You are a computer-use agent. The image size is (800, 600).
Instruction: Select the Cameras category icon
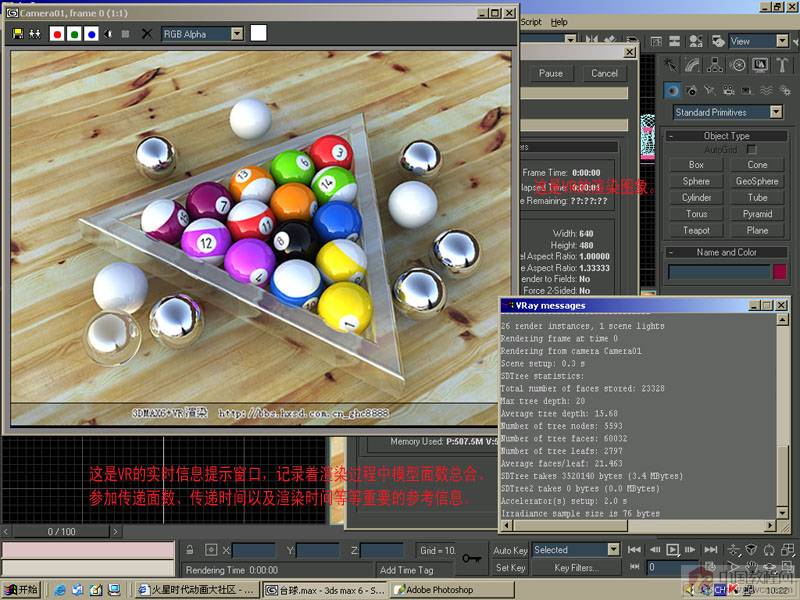click(x=728, y=91)
